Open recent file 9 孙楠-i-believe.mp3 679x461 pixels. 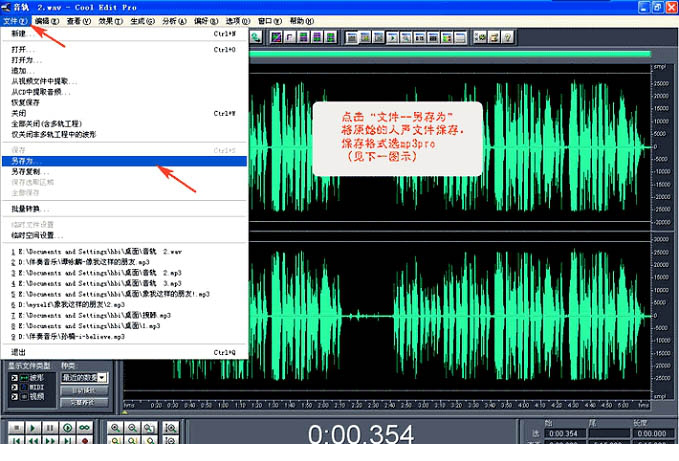124,336
